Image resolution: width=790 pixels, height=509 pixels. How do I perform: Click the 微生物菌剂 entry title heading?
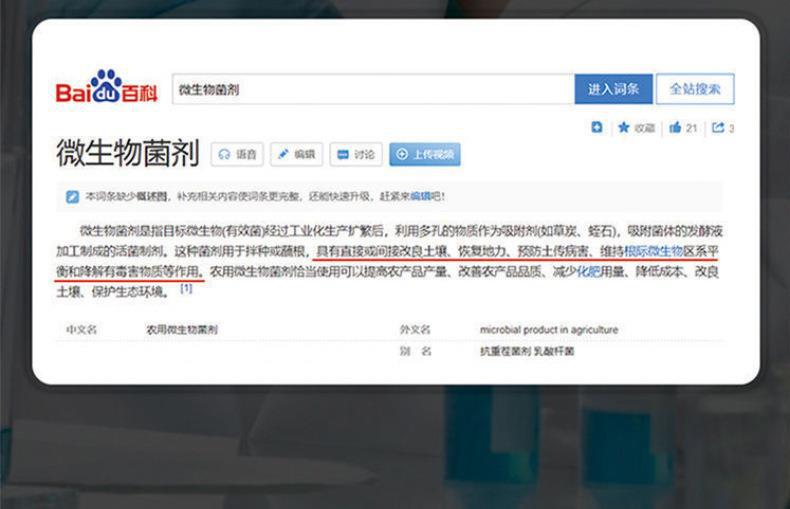pos(128,153)
